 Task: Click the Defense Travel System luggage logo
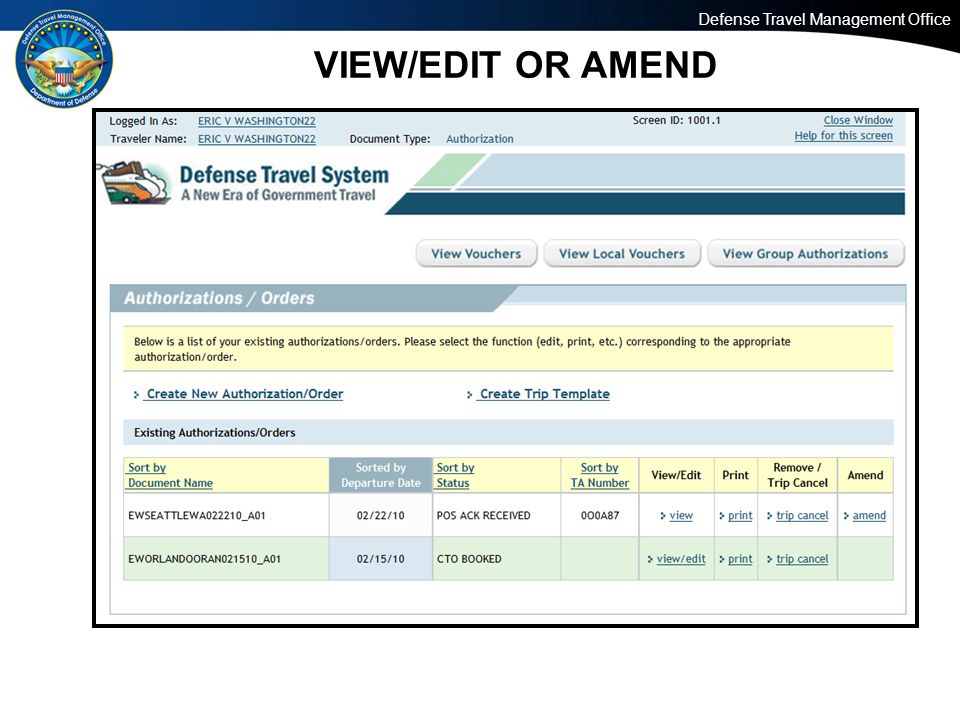pyautogui.click(x=136, y=182)
